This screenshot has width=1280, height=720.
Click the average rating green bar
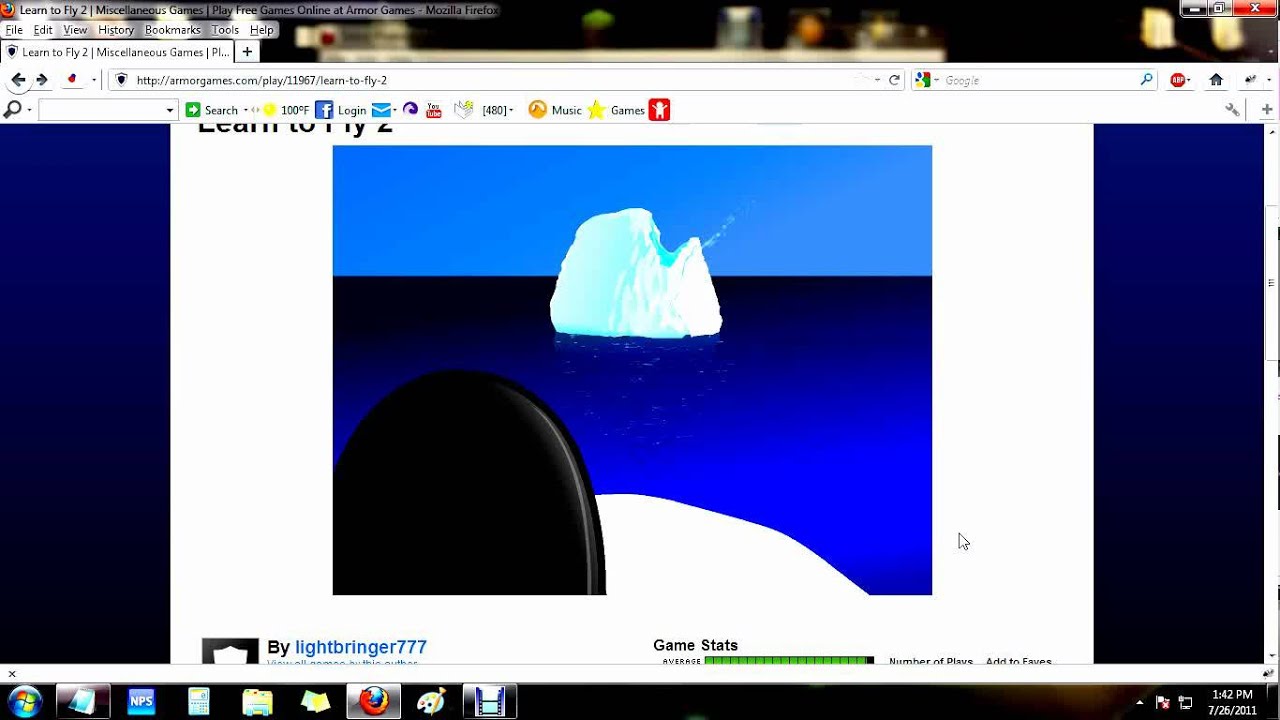789,660
